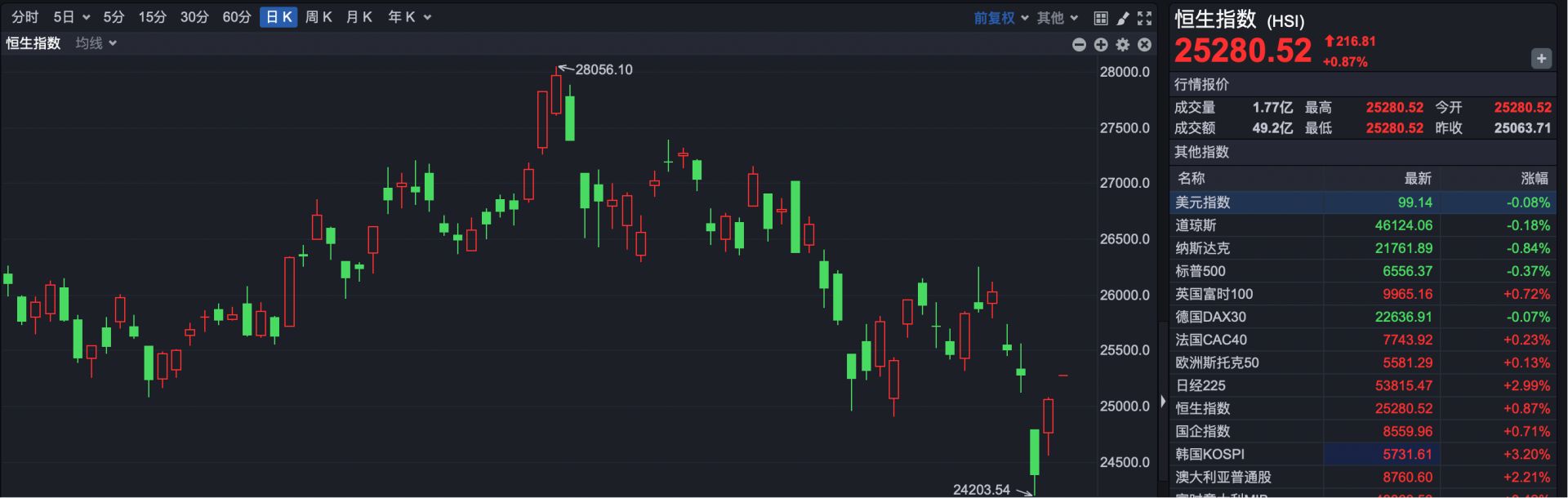Switch to the 分时 tab
Viewport: 1568px width, 498px height.
pos(24,17)
